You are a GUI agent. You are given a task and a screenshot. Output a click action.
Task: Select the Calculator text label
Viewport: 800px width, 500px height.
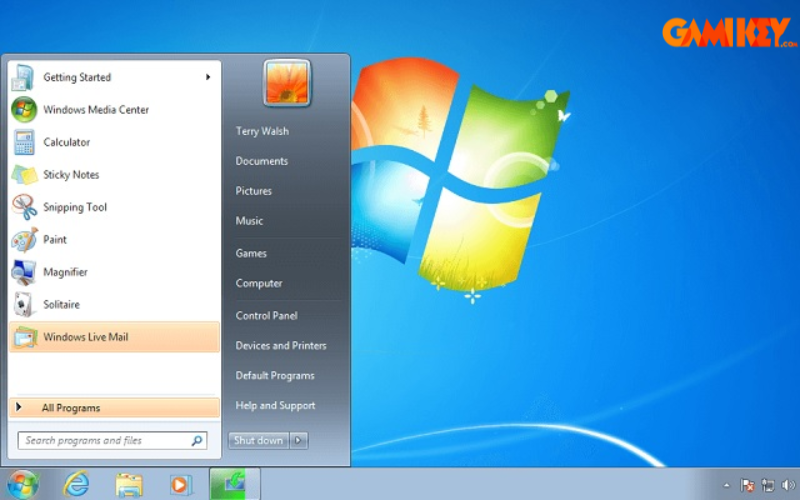66,142
